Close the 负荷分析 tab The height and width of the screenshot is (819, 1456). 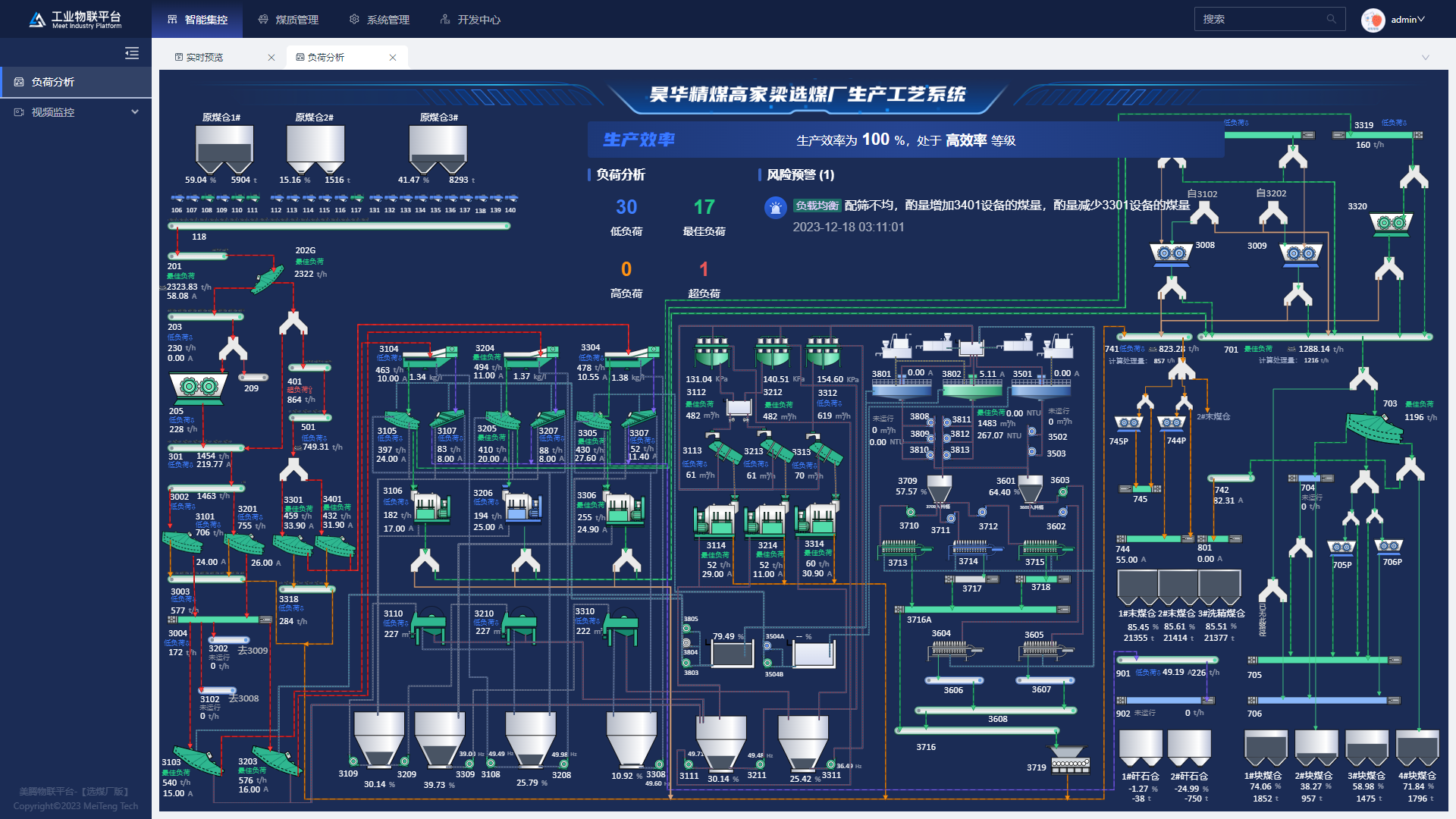(x=393, y=58)
